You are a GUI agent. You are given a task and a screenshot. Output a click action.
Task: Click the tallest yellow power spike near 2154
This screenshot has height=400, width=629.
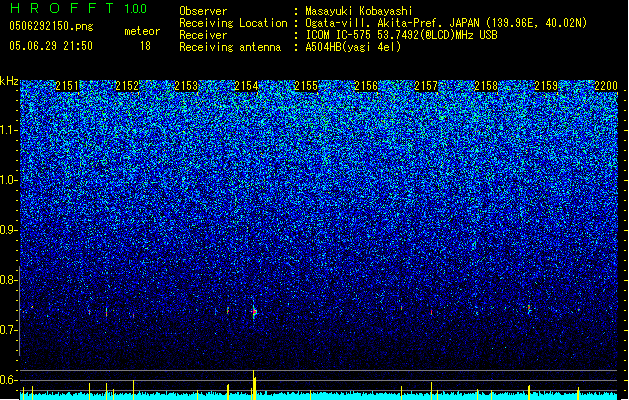[254, 385]
